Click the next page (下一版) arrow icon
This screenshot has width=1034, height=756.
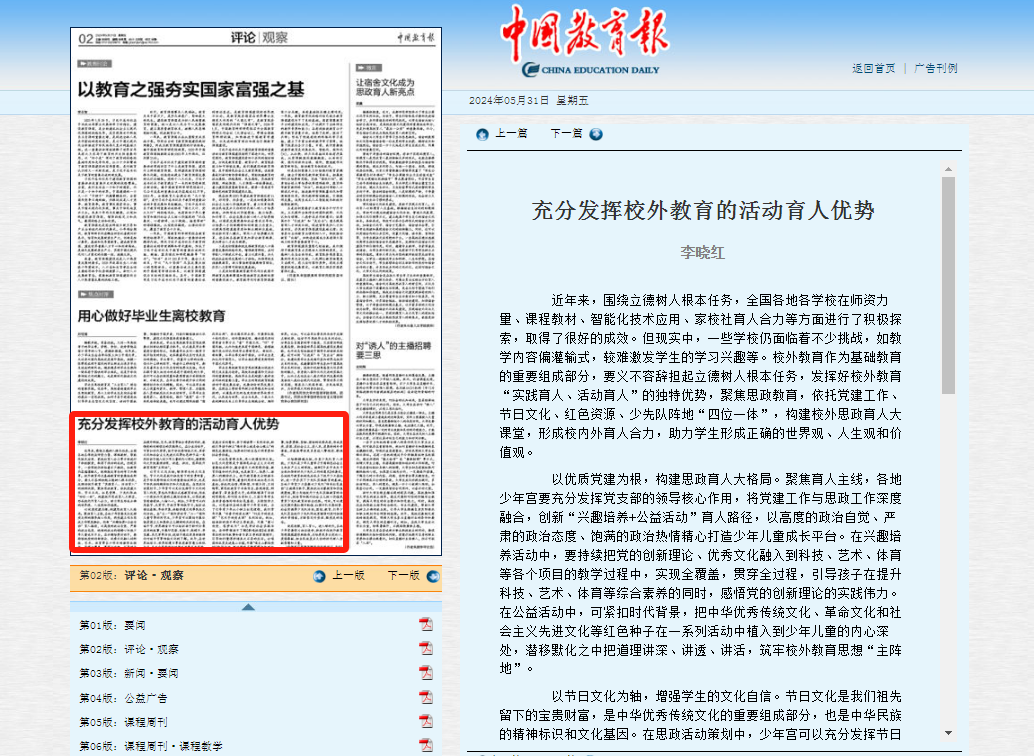coord(432,576)
